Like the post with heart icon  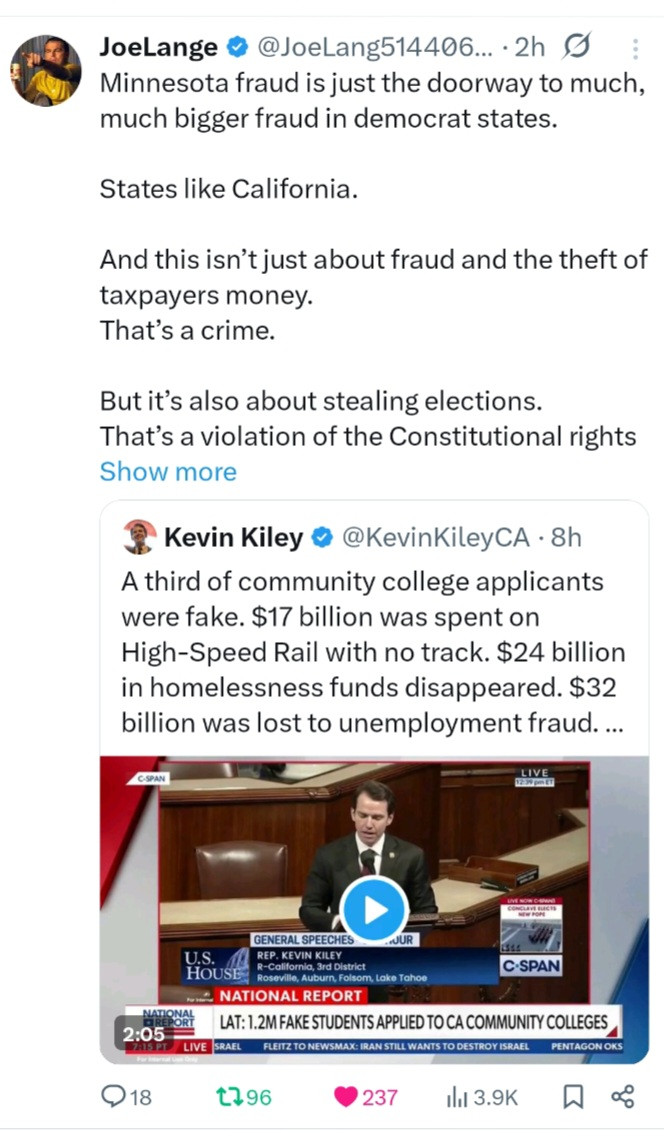pyautogui.click(x=346, y=1097)
